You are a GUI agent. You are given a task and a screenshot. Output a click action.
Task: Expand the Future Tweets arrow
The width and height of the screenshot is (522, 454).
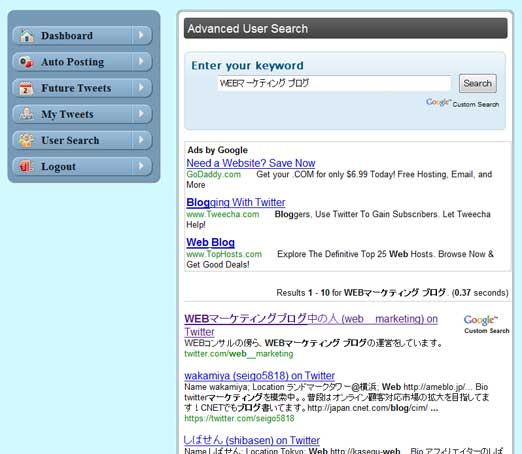pos(141,87)
